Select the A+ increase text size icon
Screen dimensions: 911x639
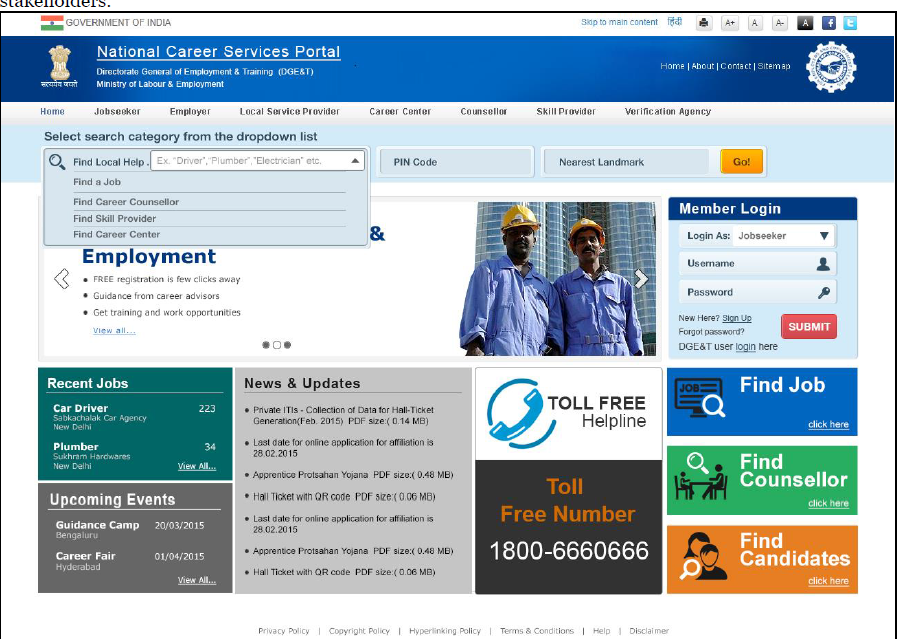730,22
